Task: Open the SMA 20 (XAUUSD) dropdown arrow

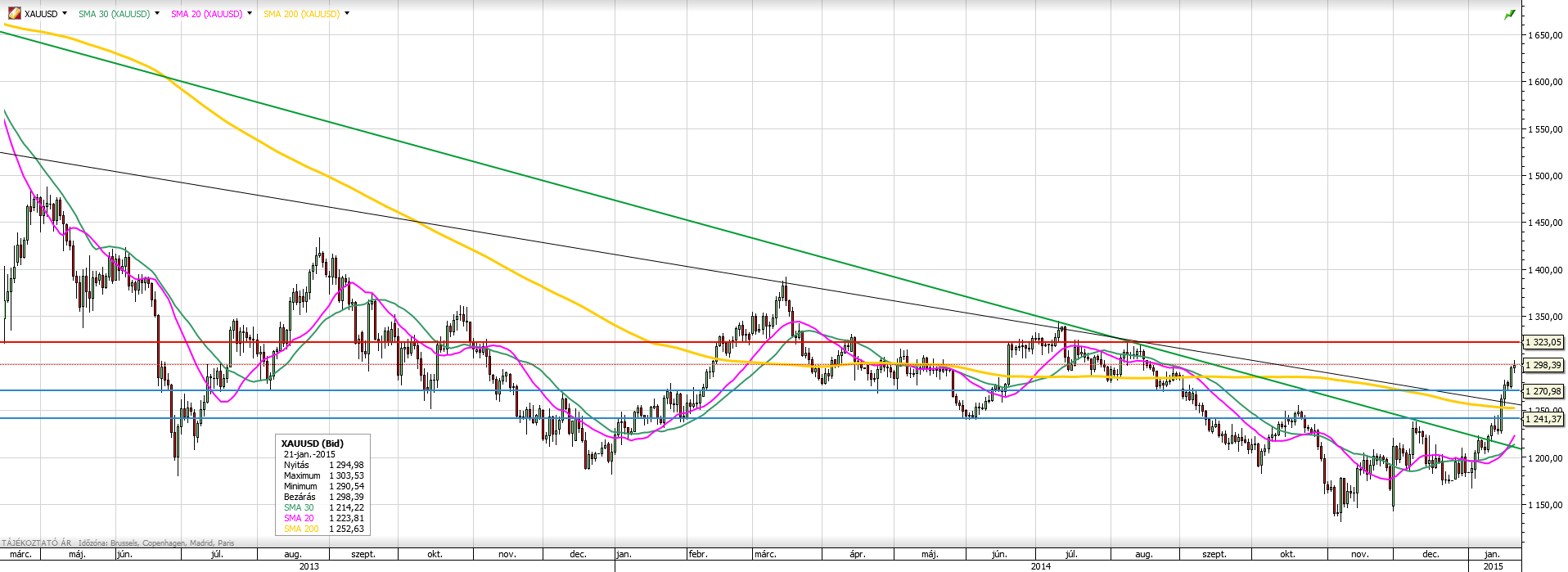Action: (250, 13)
